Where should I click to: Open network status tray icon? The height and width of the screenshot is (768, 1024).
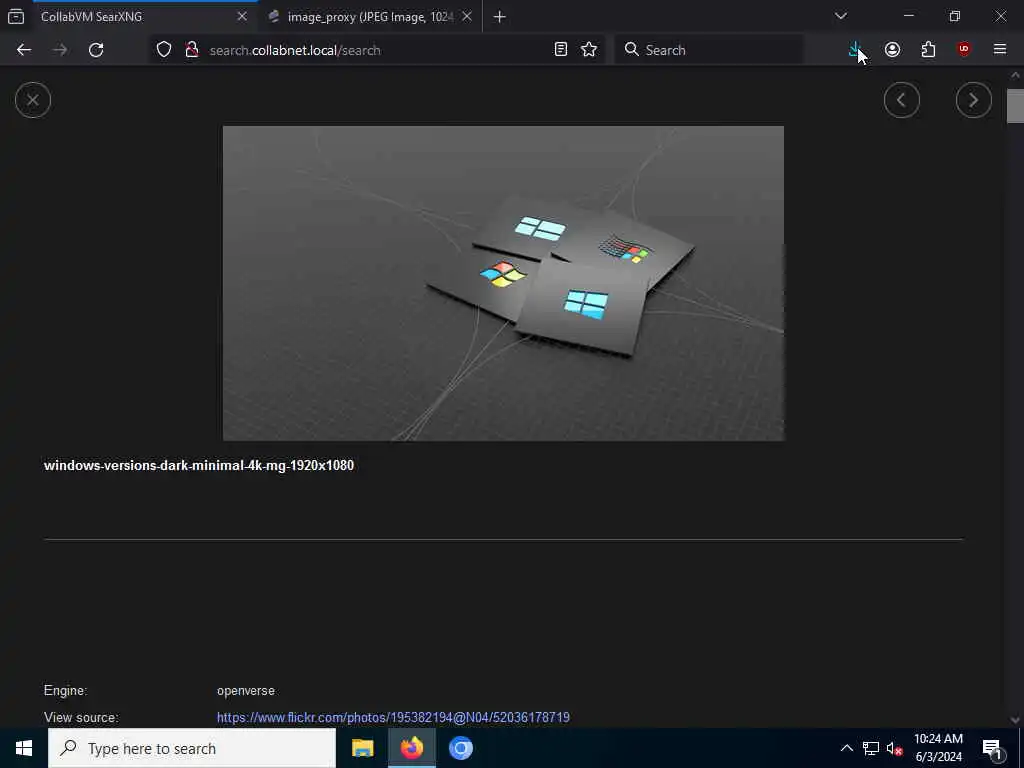pyautogui.click(x=871, y=748)
